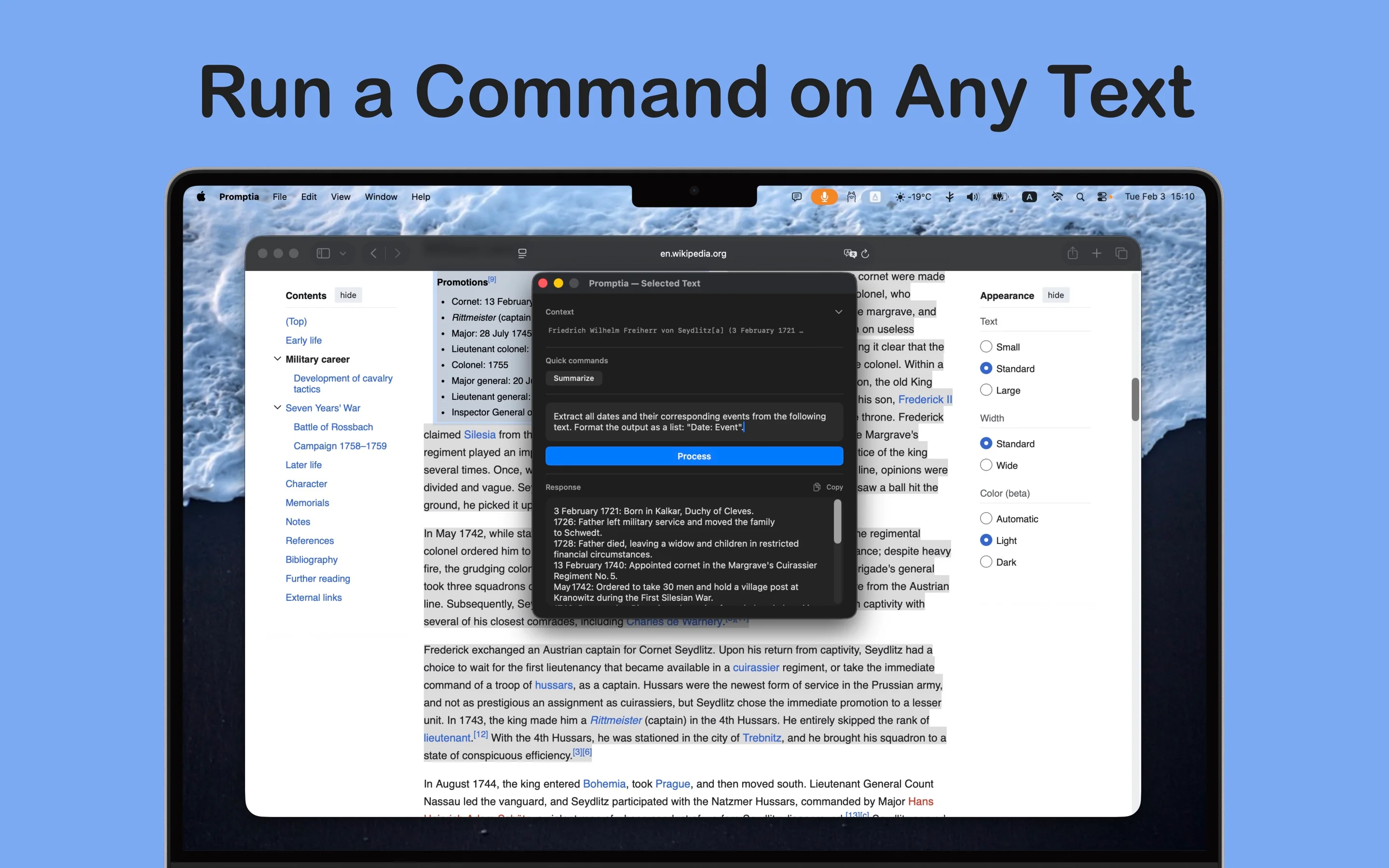Show the tab overview icon

tap(1121, 253)
